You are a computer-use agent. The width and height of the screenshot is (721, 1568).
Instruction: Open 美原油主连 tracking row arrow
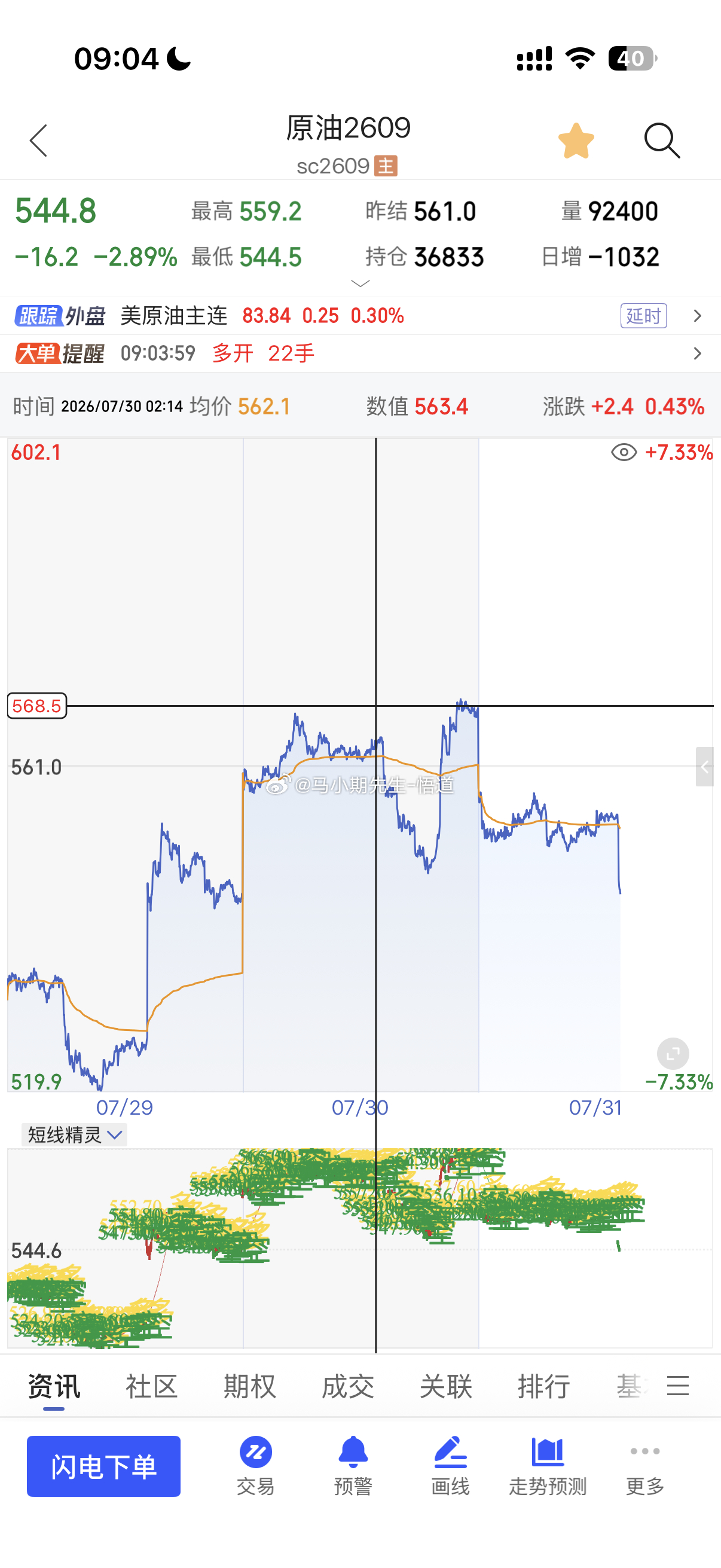coord(697,315)
